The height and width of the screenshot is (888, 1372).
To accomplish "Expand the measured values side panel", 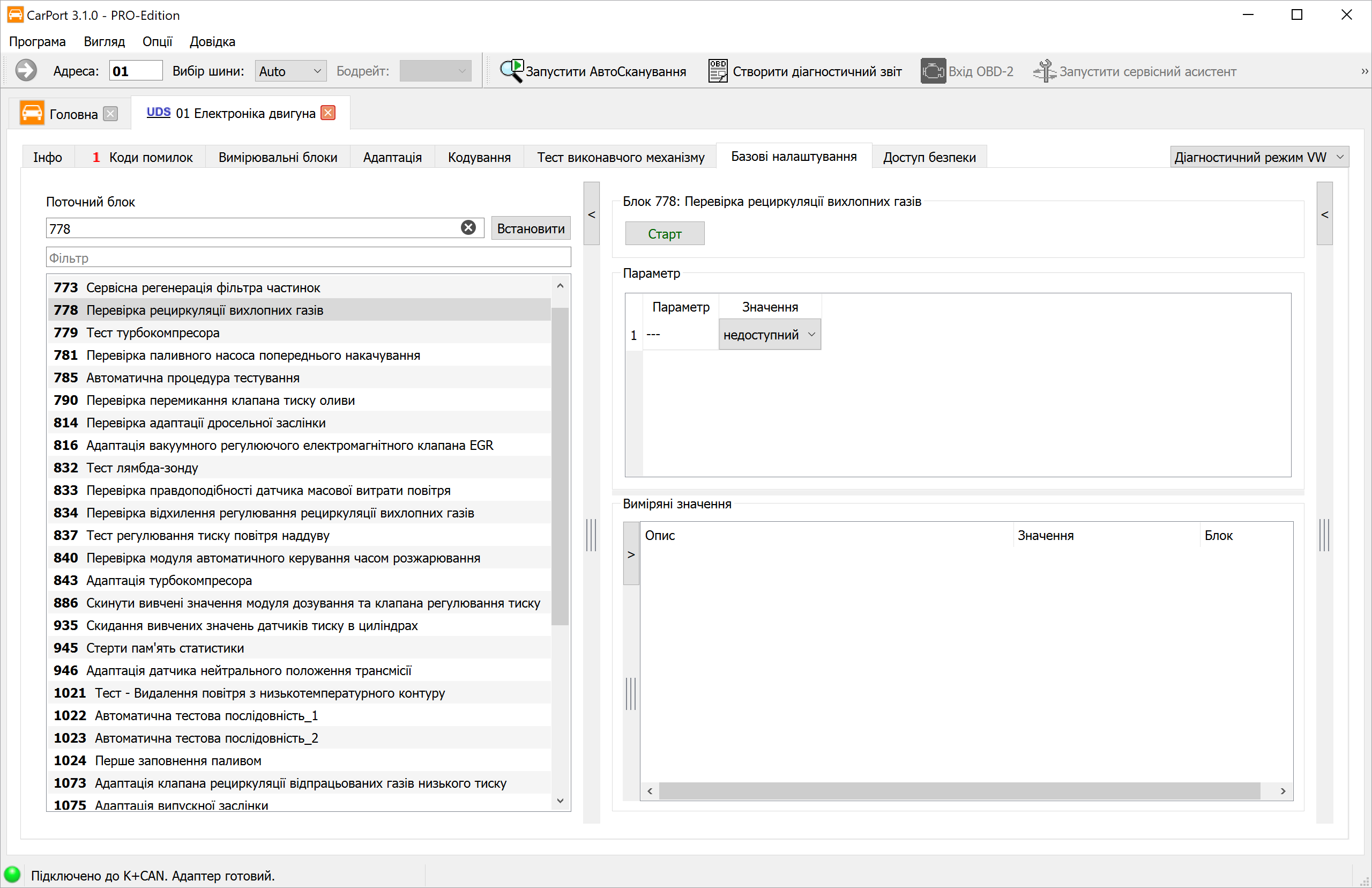I will 631,553.
